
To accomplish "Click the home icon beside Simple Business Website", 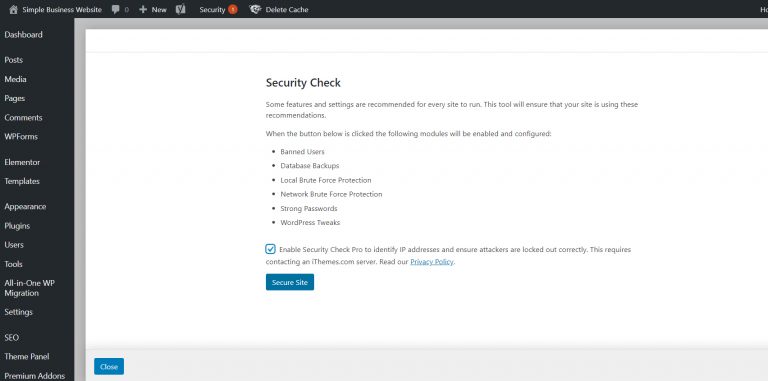I will [x=13, y=9].
